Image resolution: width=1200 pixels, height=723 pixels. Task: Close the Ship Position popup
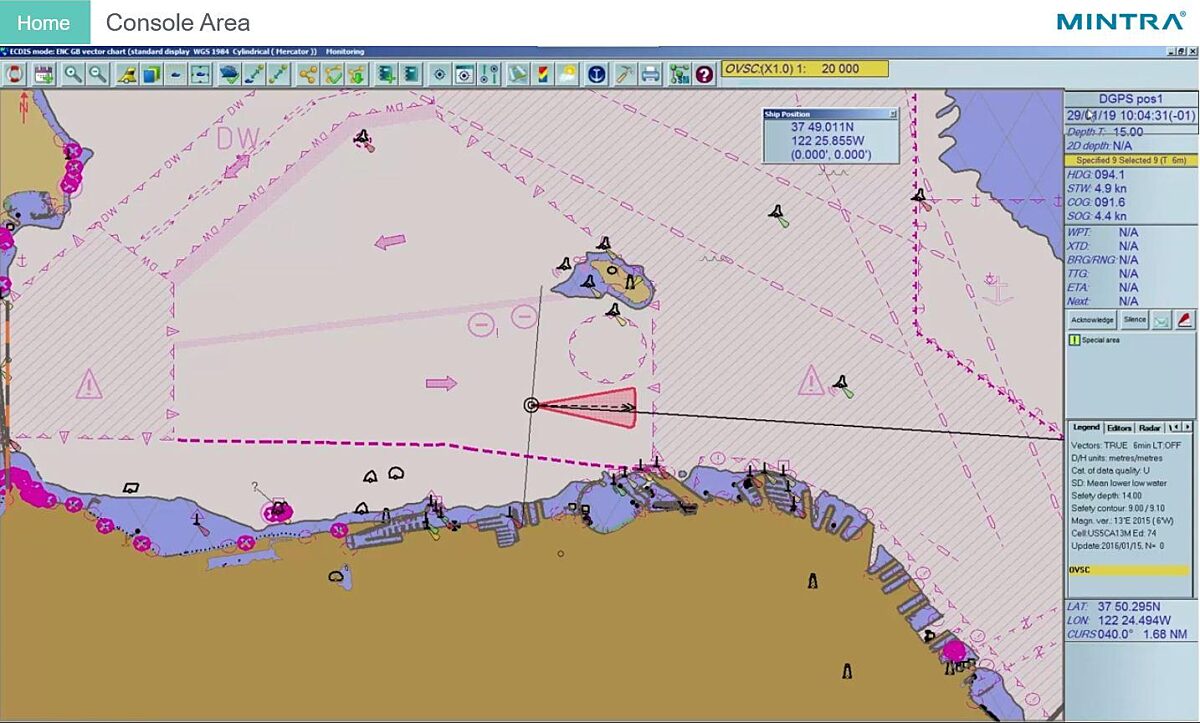(x=893, y=115)
